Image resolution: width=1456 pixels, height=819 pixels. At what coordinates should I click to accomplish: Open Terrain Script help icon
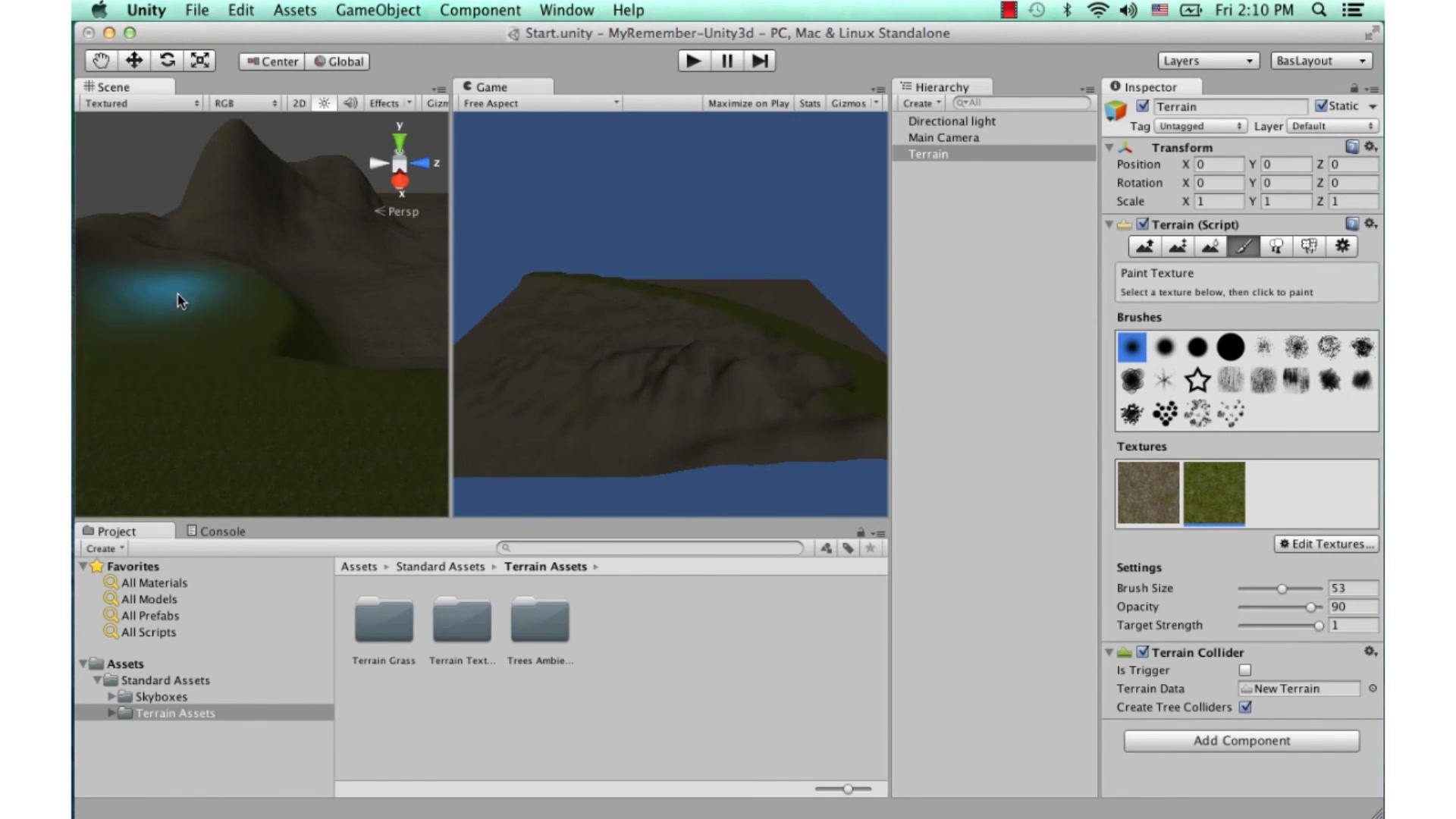1352,224
